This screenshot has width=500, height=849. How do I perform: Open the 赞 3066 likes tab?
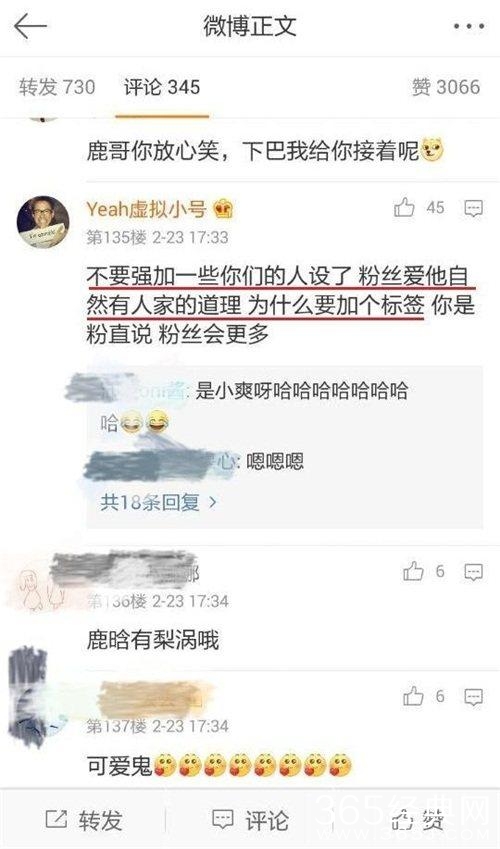pyautogui.click(x=446, y=87)
